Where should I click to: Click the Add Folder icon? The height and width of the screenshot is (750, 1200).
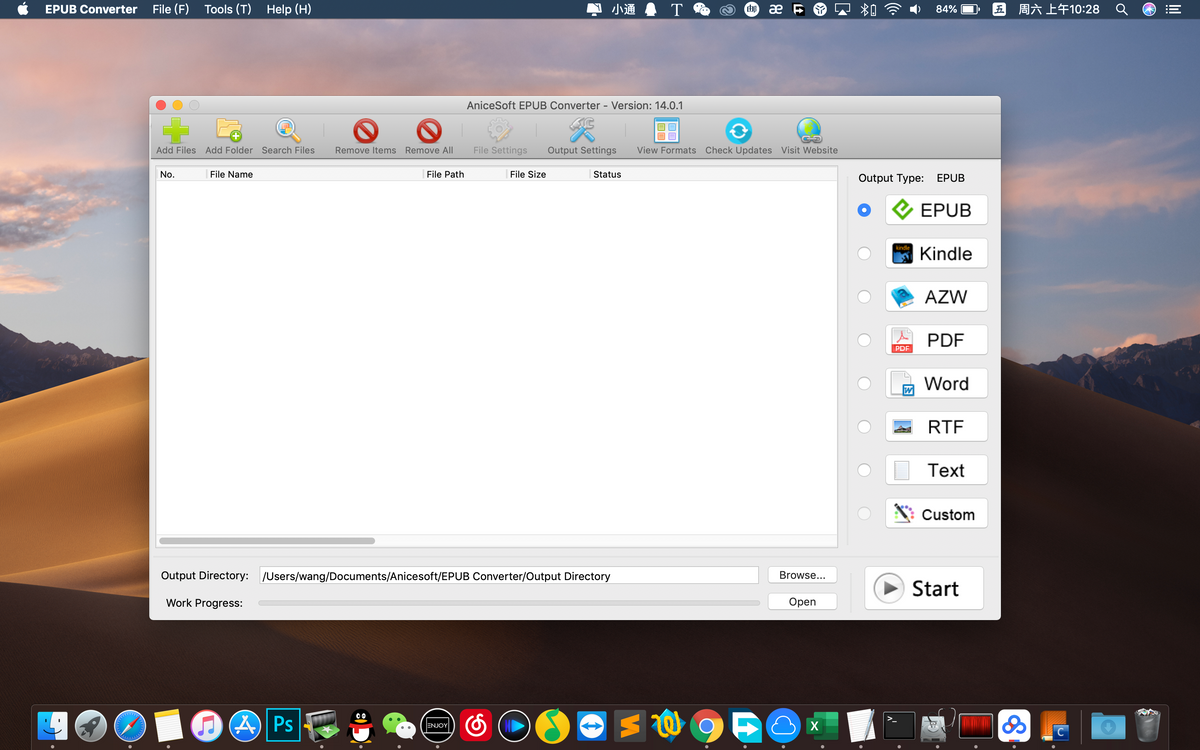(229, 136)
